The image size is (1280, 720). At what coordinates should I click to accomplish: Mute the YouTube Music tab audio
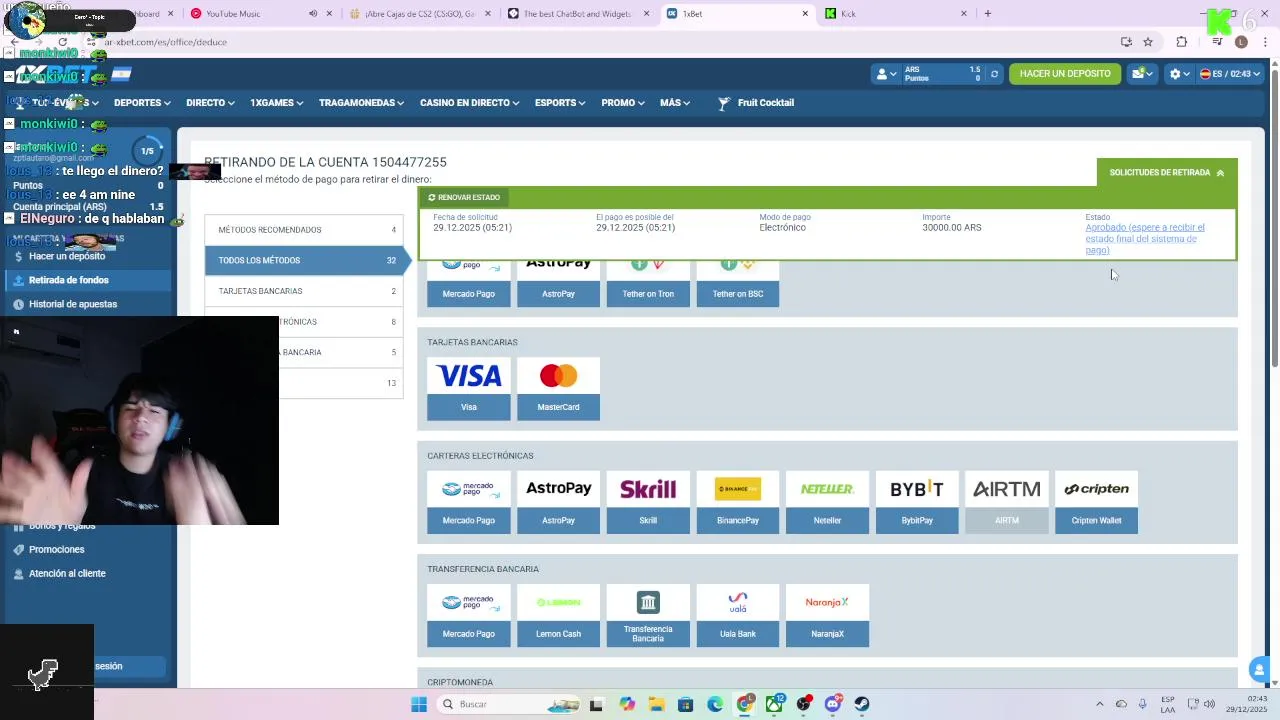[x=313, y=14]
